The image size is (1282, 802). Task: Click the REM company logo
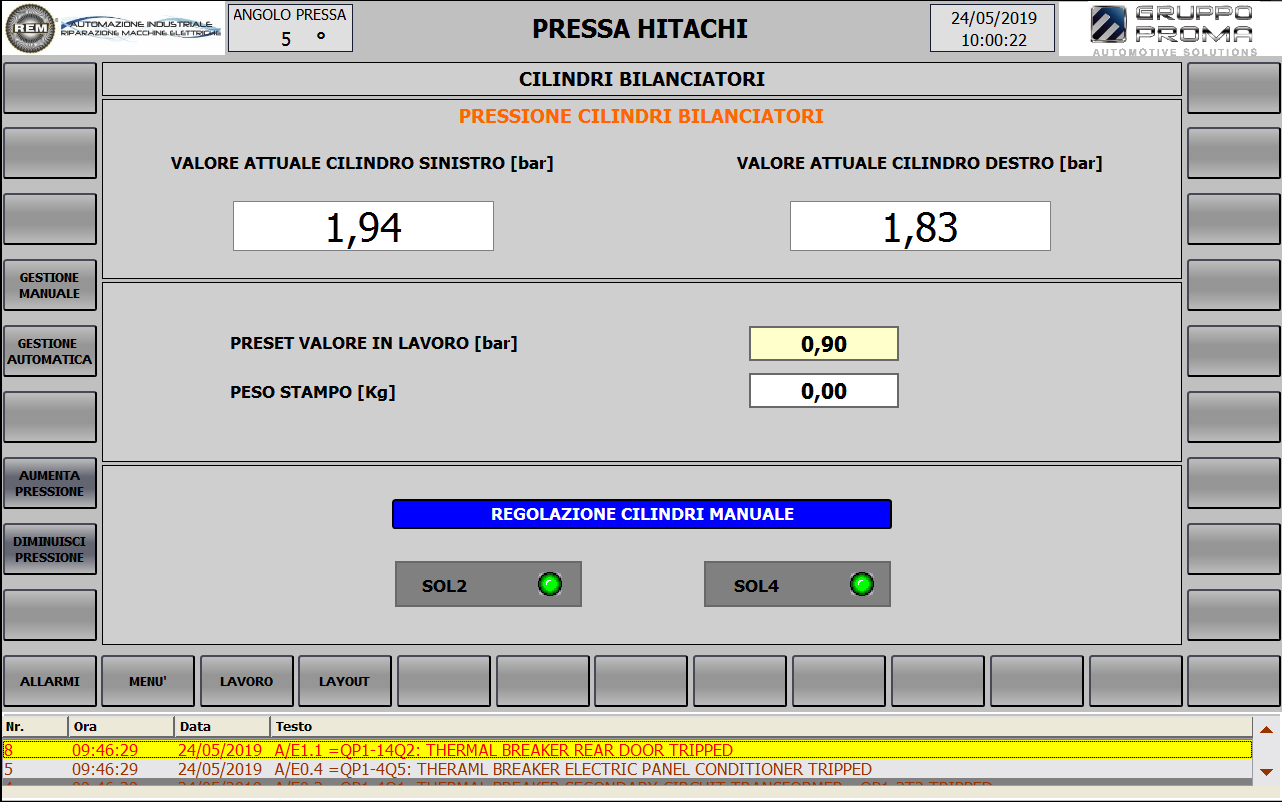(x=114, y=28)
